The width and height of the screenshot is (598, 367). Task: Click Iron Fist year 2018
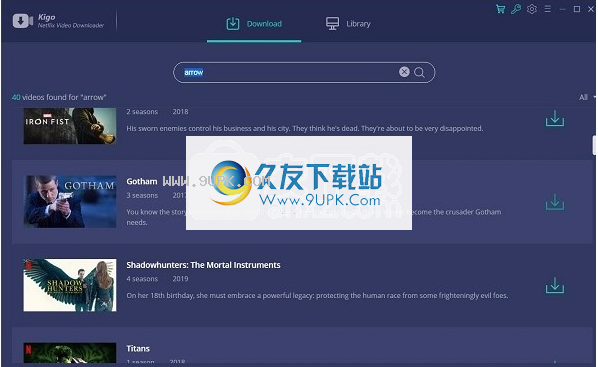pyautogui.click(x=180, y=112)
